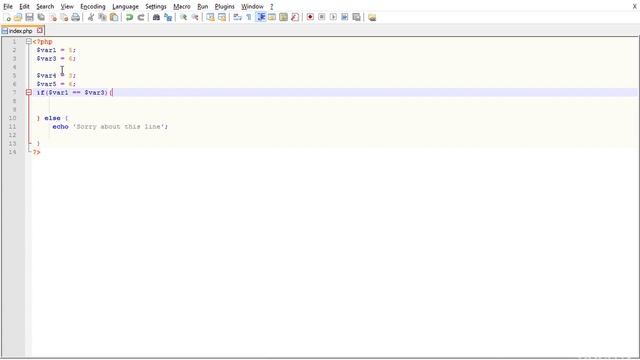Click the '$var4' assignment line

pos(56,76)
